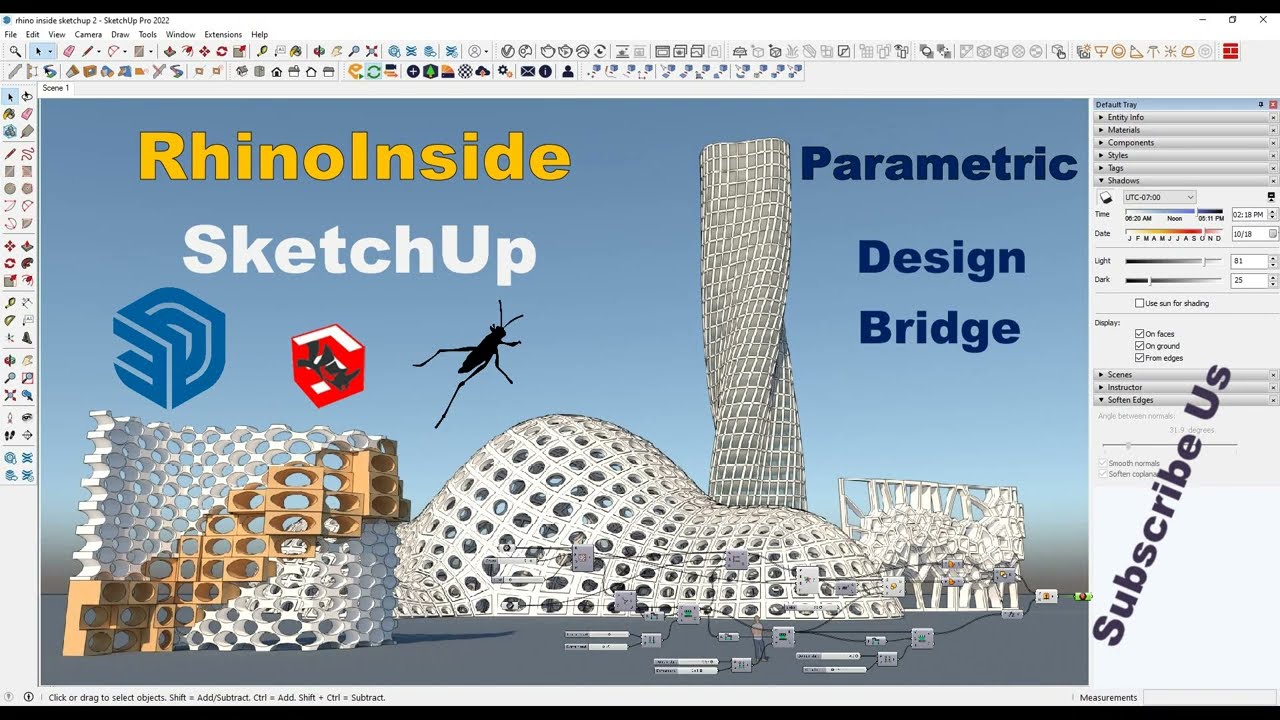Click the time field showing 02:18 PM
Image resolution: width=1280 pixels, height=720 pixels.
(x=1249, y=214)
